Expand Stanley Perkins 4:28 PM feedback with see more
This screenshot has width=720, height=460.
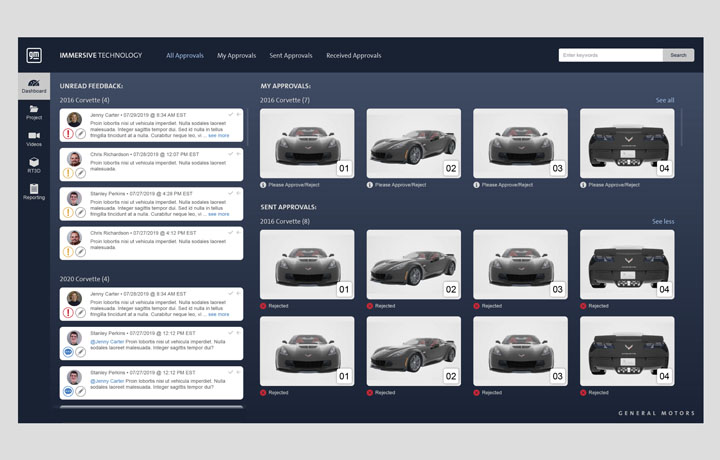pyautogui.click(x=219, y=214)
